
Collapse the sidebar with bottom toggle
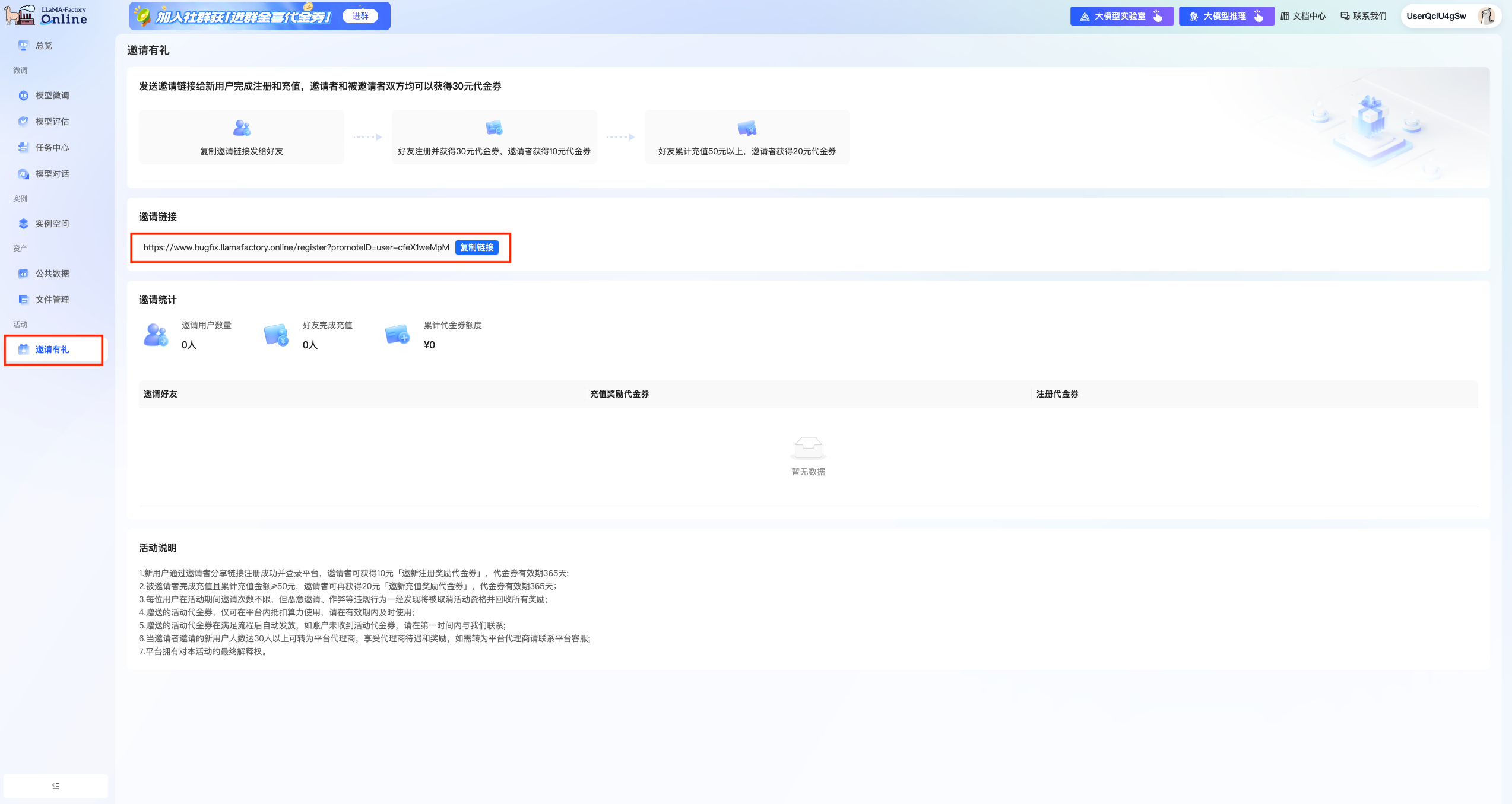pos(56,786)
